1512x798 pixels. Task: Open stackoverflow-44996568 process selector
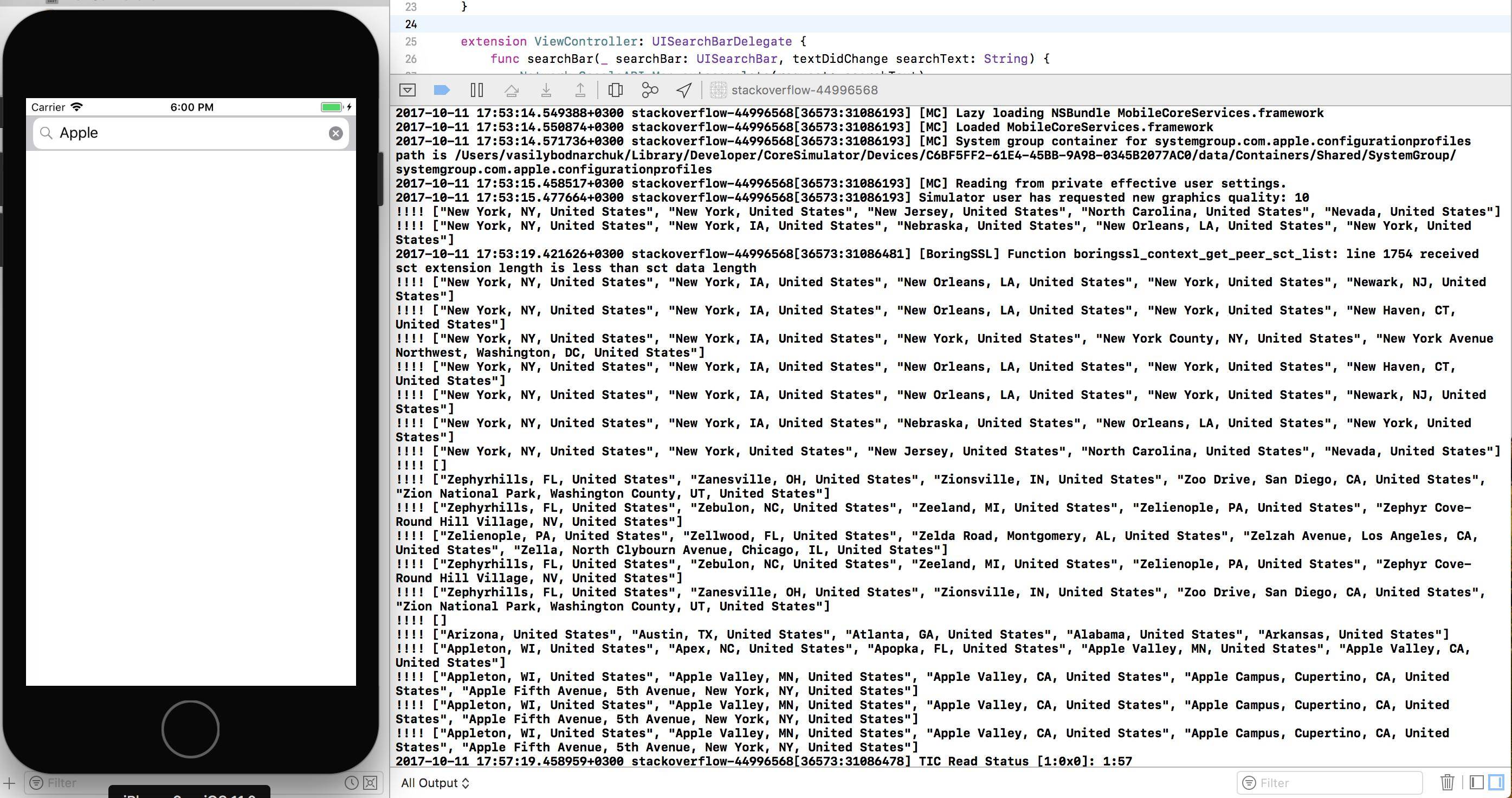pyautogui.click(x=804, y=90)
